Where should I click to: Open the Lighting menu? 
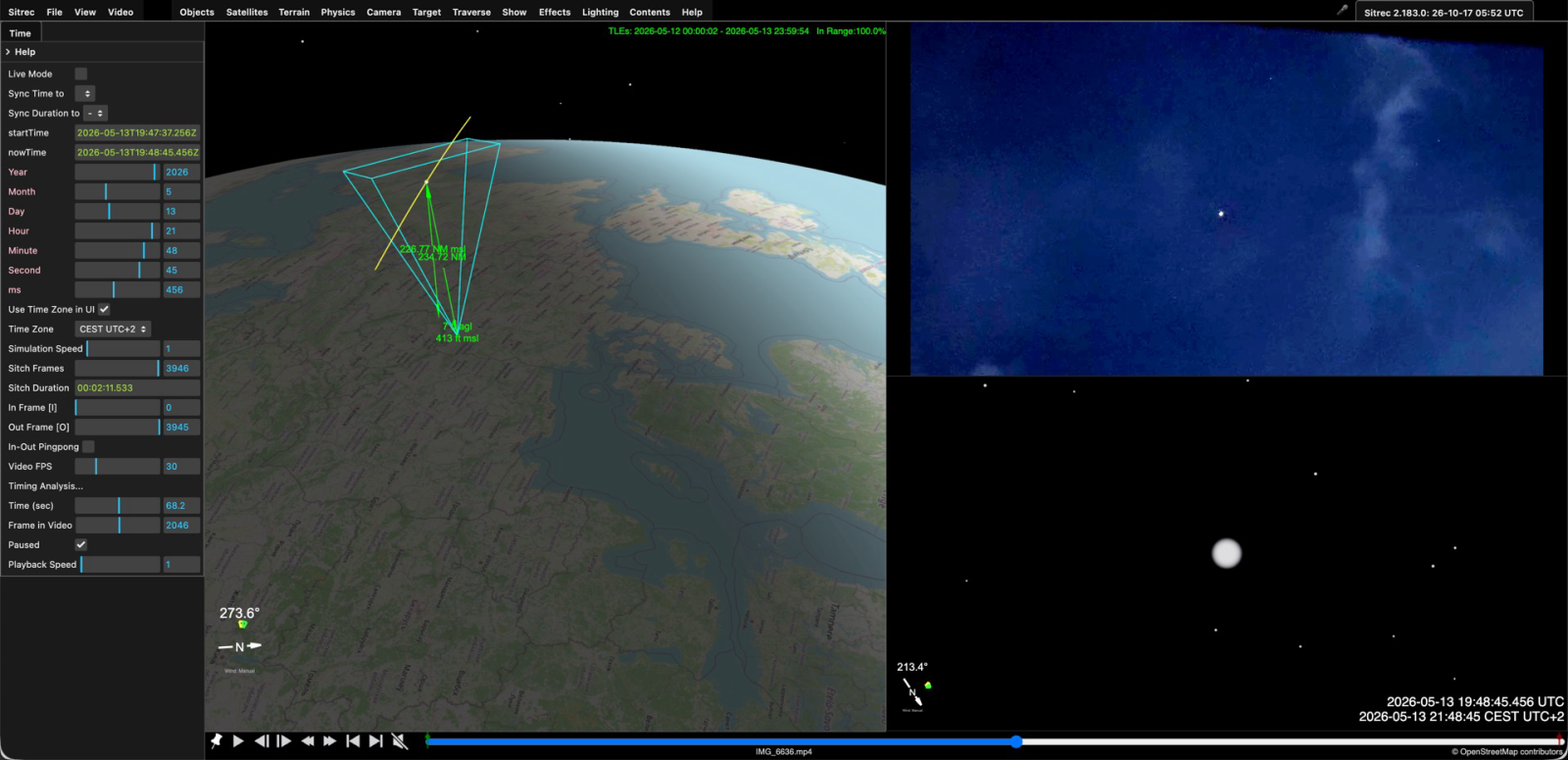pyautogui.click(x=601, y=12)
